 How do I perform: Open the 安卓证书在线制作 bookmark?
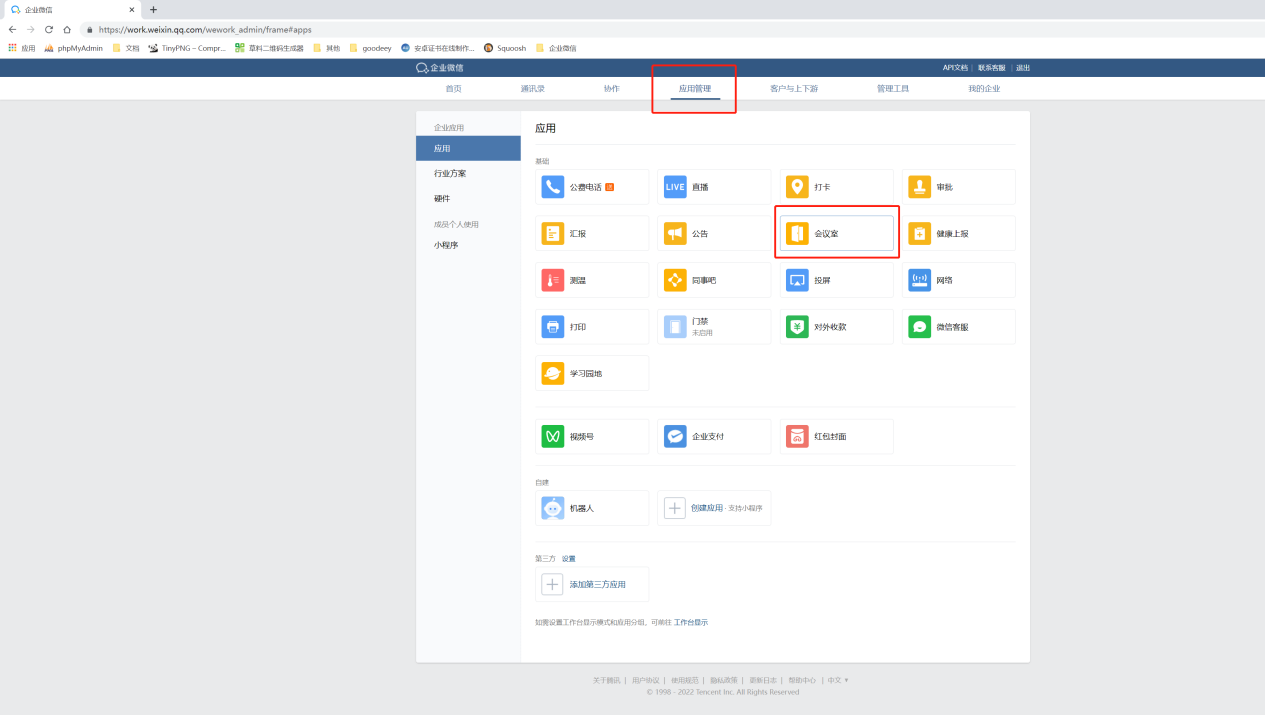click(x=438, y=48)
